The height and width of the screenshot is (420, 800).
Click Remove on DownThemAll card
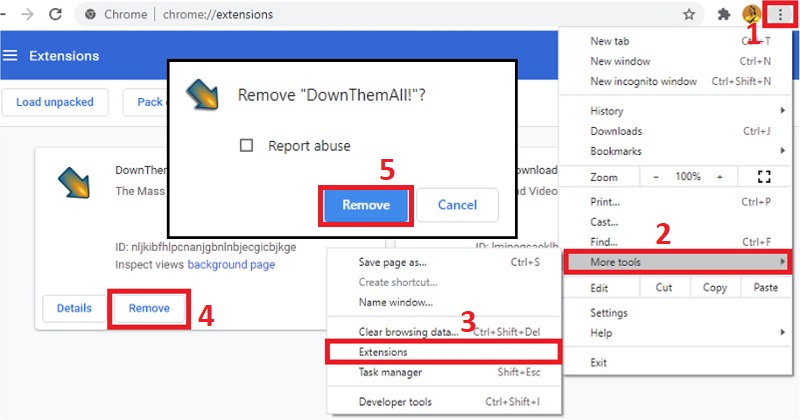[x=149, y=308]
